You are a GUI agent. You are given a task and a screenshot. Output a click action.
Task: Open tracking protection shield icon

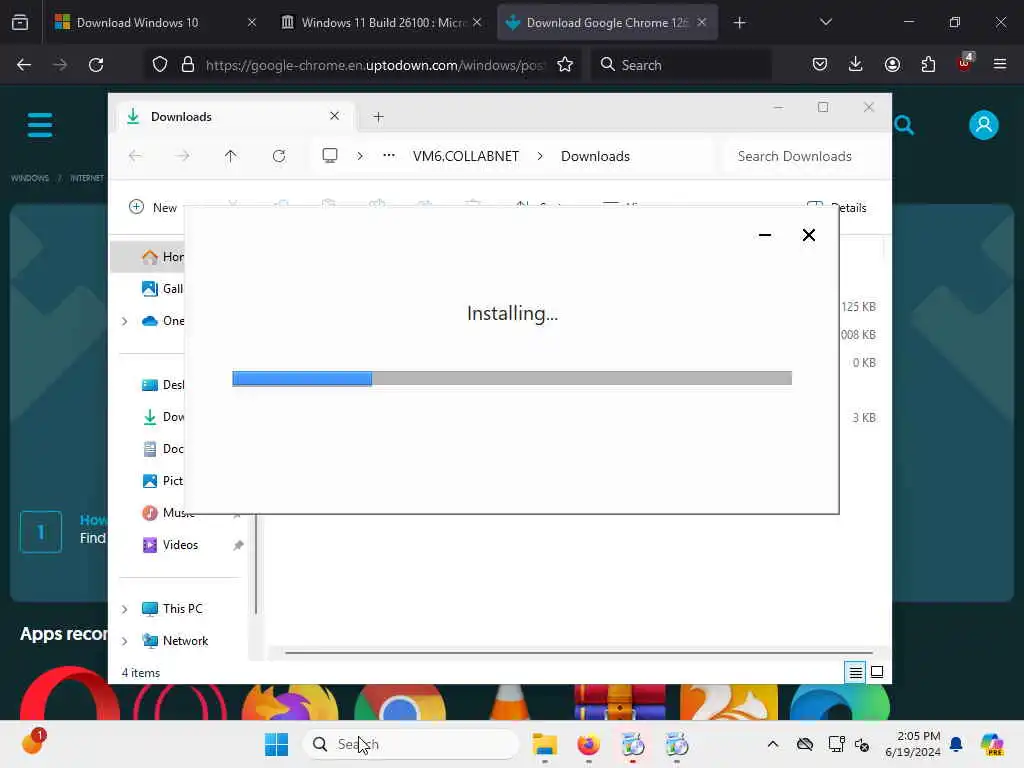pos(160,65)
